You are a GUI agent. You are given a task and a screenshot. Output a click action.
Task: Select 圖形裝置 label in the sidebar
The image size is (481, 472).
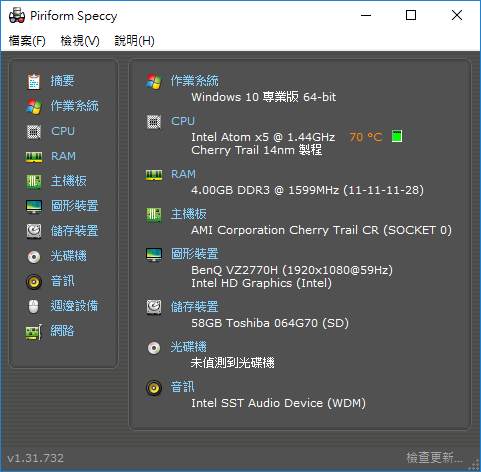(x=74, y=206)
